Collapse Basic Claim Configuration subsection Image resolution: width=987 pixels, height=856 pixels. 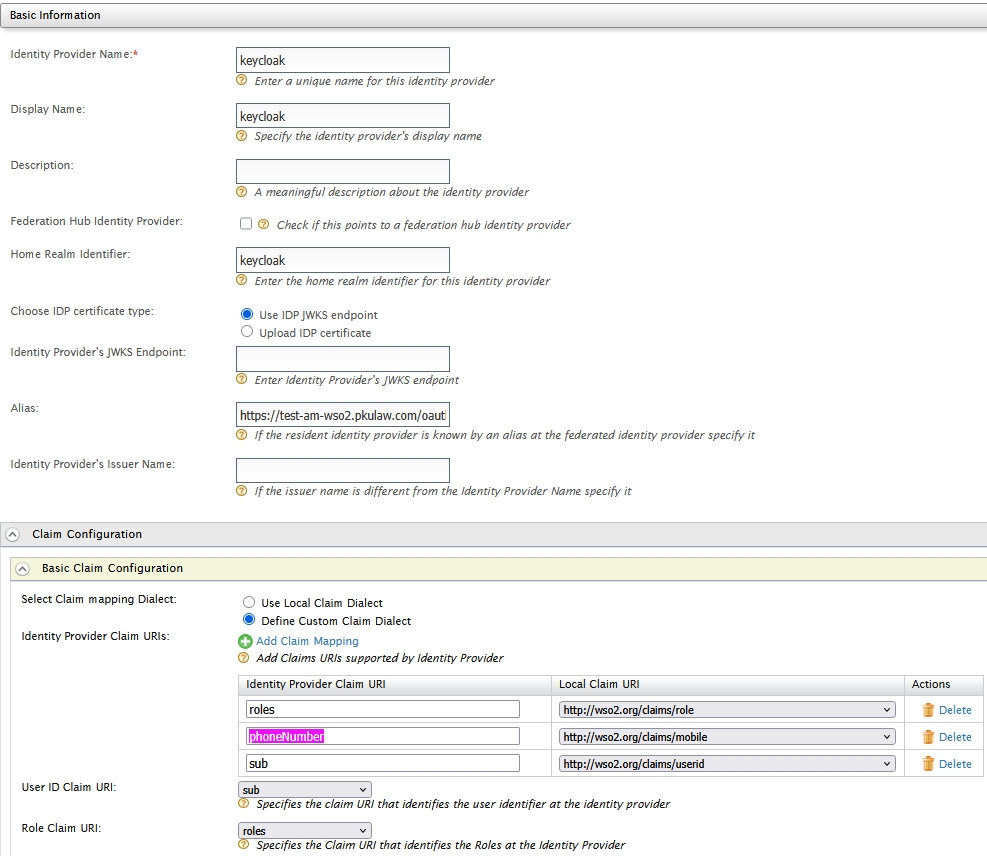click(x=22, y=569)
